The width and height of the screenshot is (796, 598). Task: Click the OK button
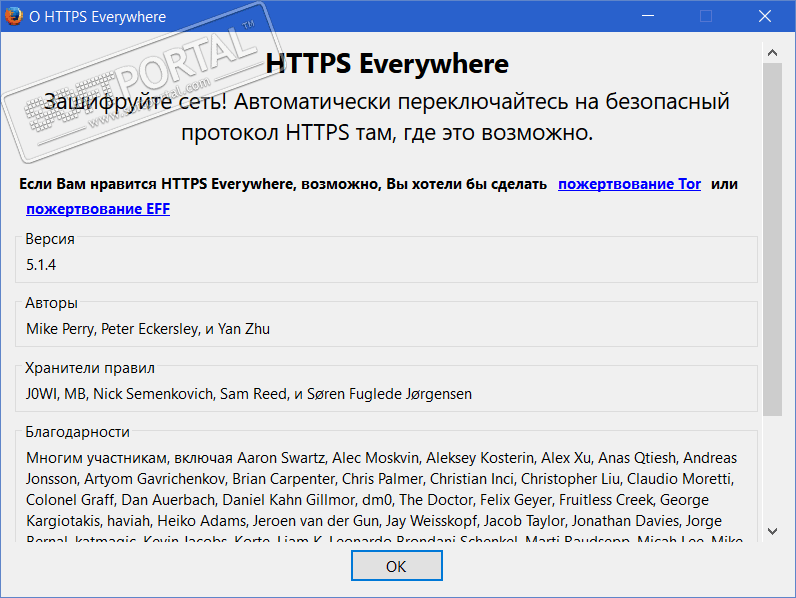(x=396, y=566)
